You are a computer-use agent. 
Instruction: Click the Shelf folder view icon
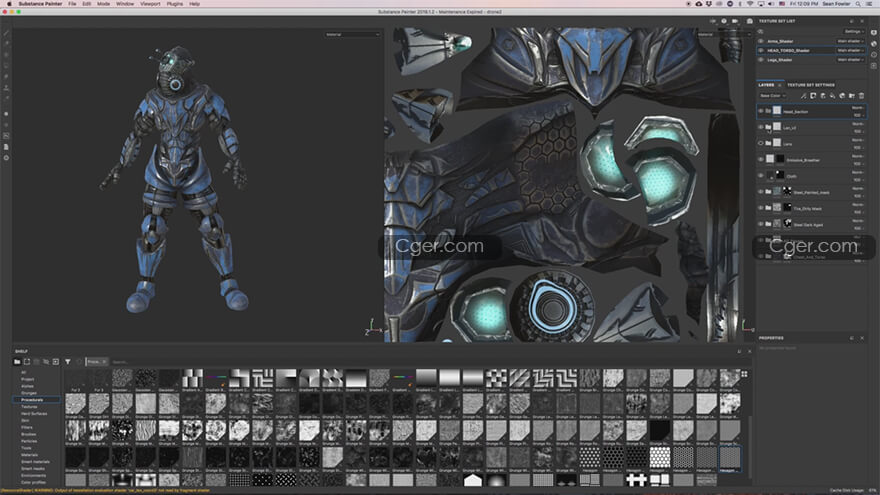(17, 362)
